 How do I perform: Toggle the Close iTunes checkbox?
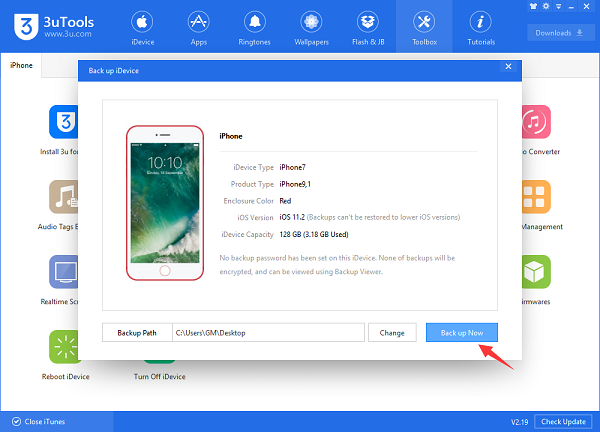(x=16, y=422)
